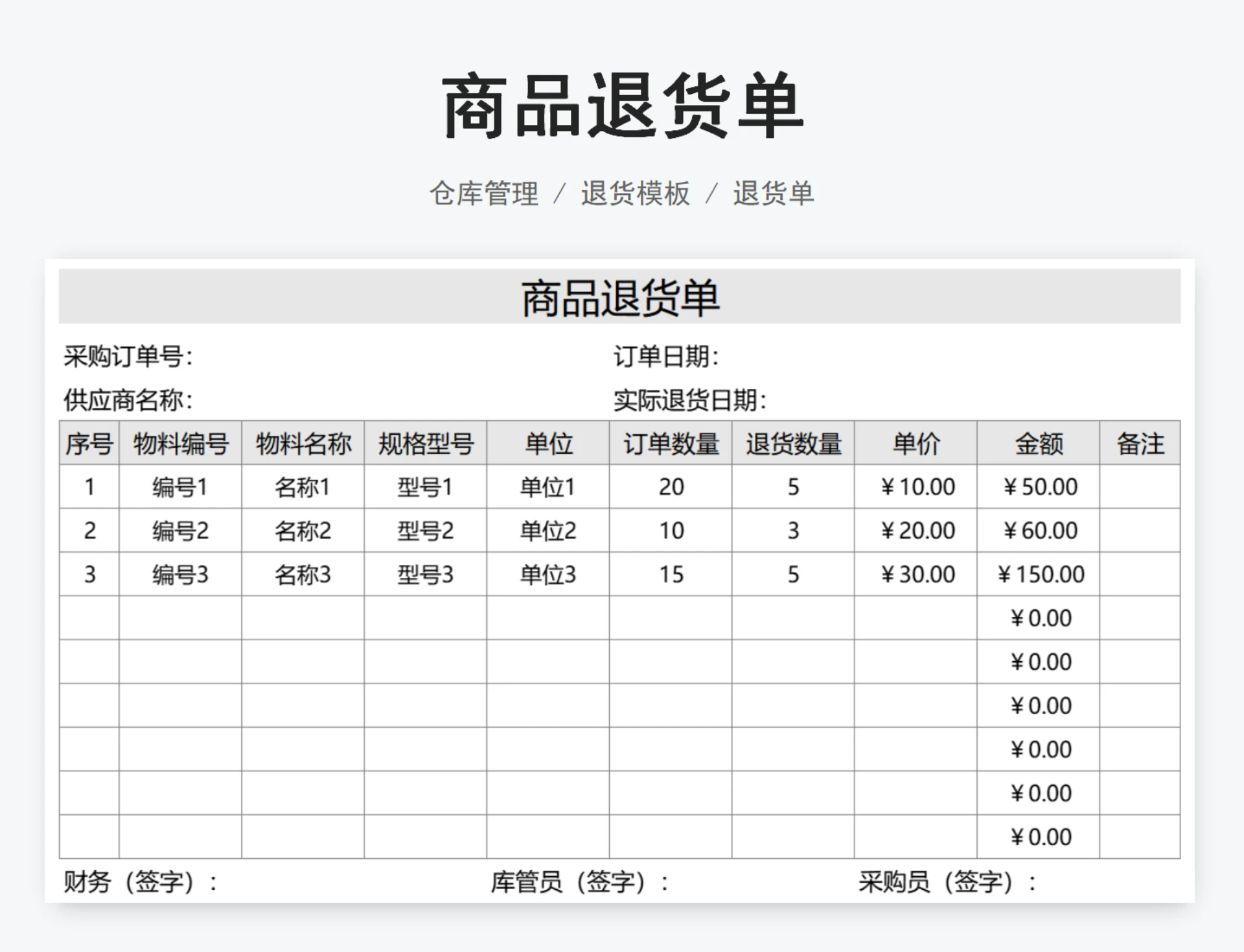
Task: Click the 退货模板 breadcrumb link
Action: click(x=635, y=194)
